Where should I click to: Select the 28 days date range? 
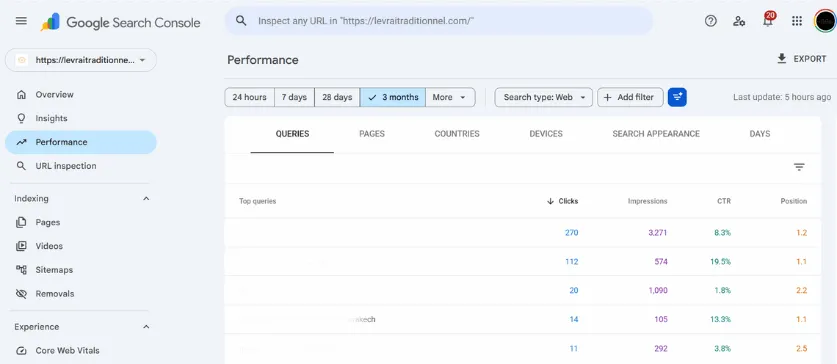click(x=337, y=97)
